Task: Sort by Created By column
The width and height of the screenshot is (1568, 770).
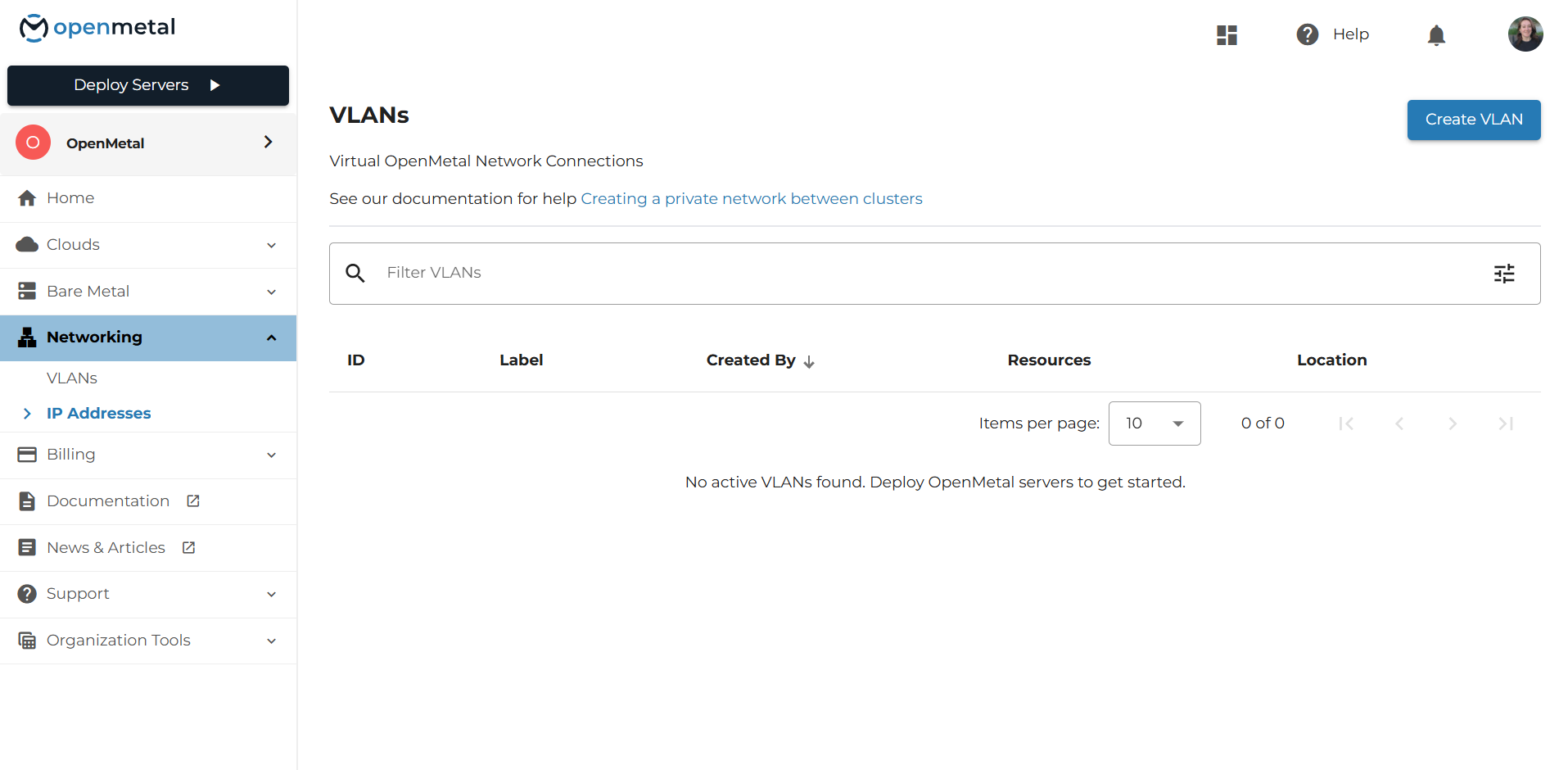Action: [761, 360]
